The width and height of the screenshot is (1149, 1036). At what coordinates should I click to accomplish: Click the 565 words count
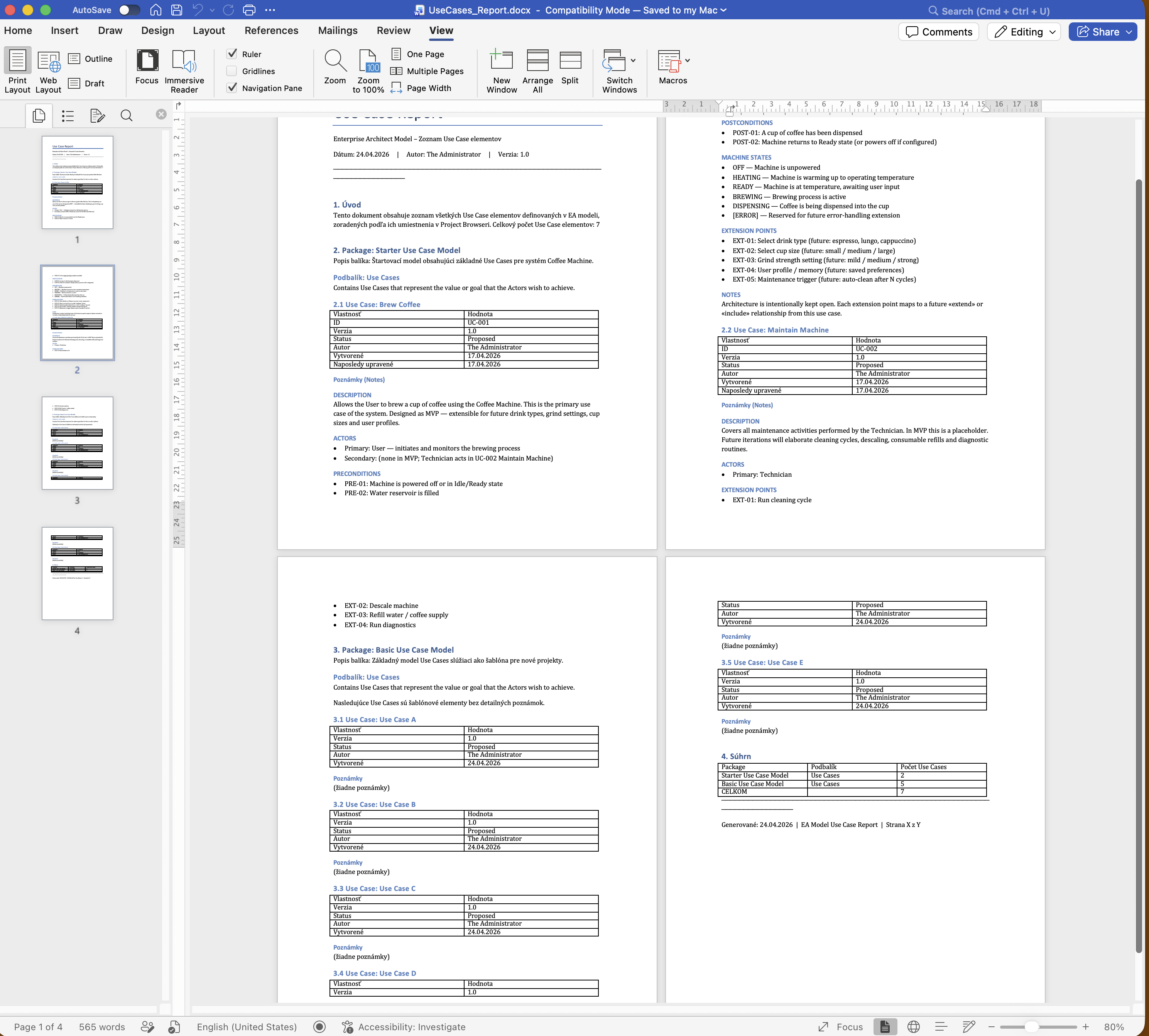coord(102,1026)
